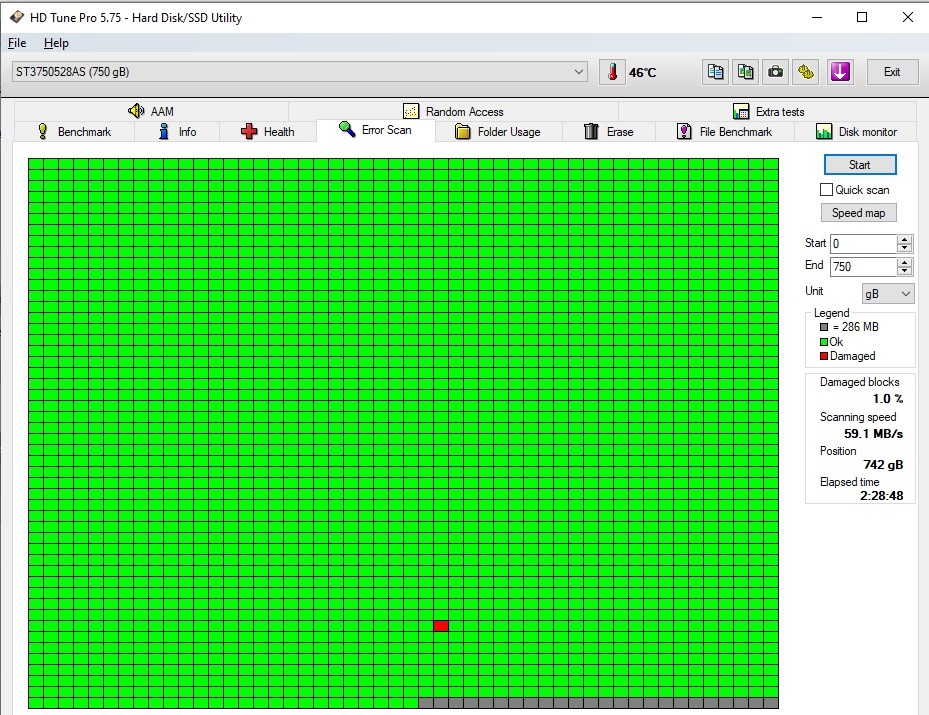The image size is (929, 715).
Task: Click the Info tab blue icon
Action: point(164,132)
